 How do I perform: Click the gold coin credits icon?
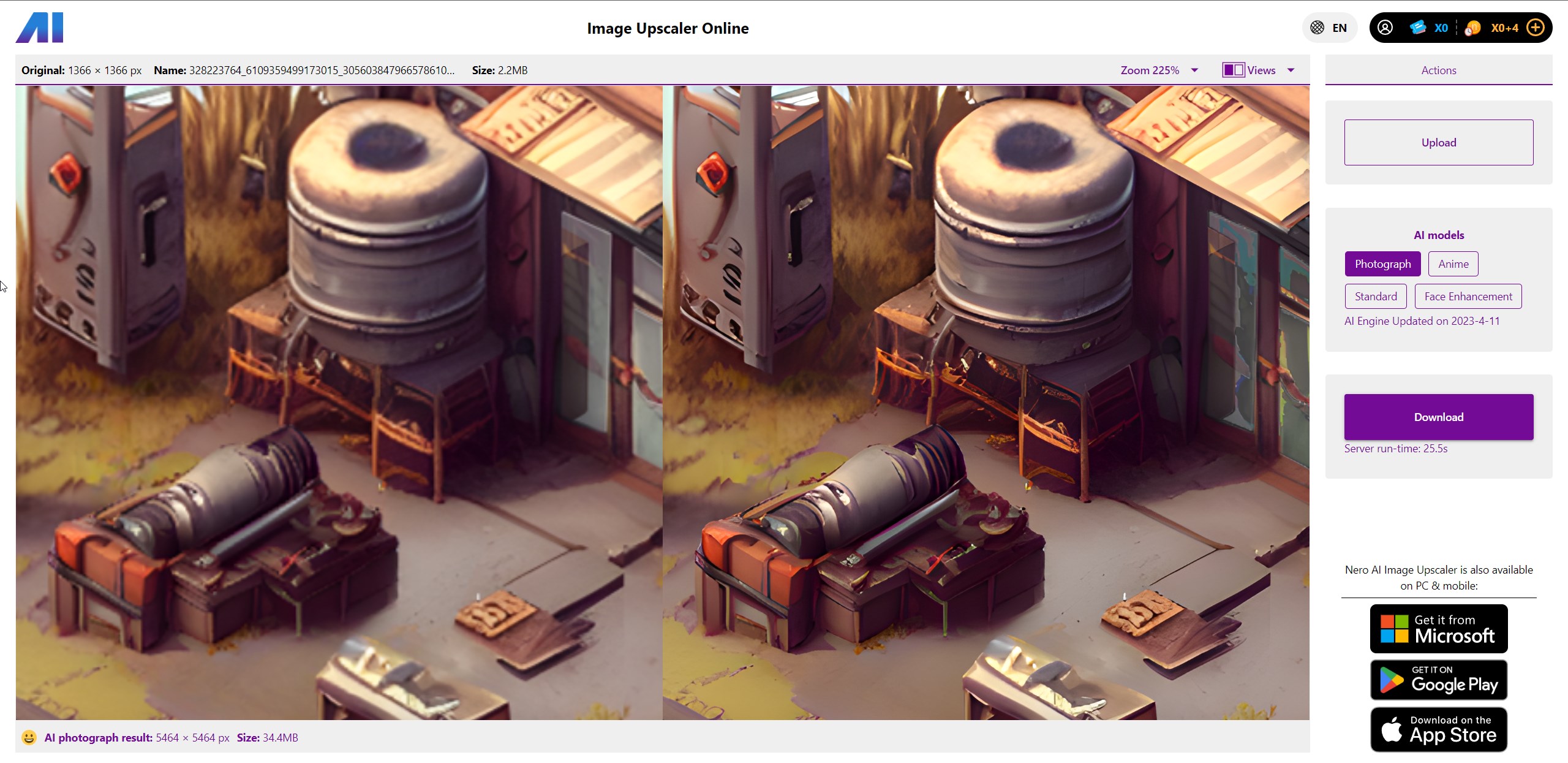pos(1472,28)
